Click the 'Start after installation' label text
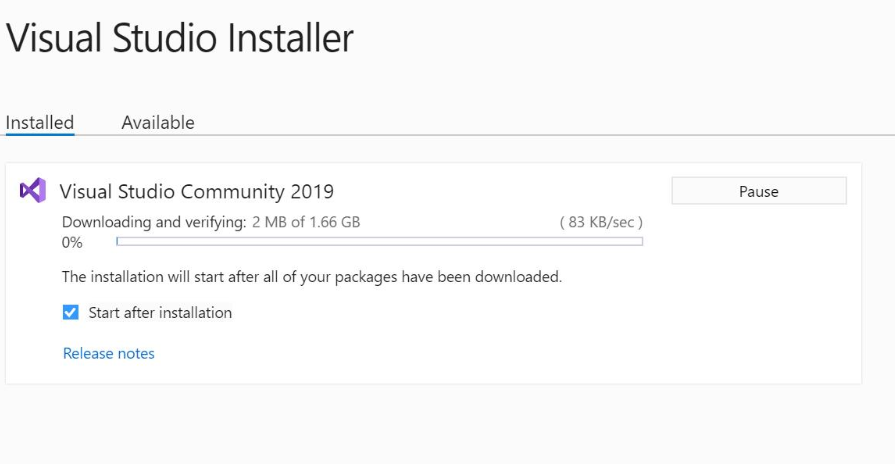 (x=160, y=312)
